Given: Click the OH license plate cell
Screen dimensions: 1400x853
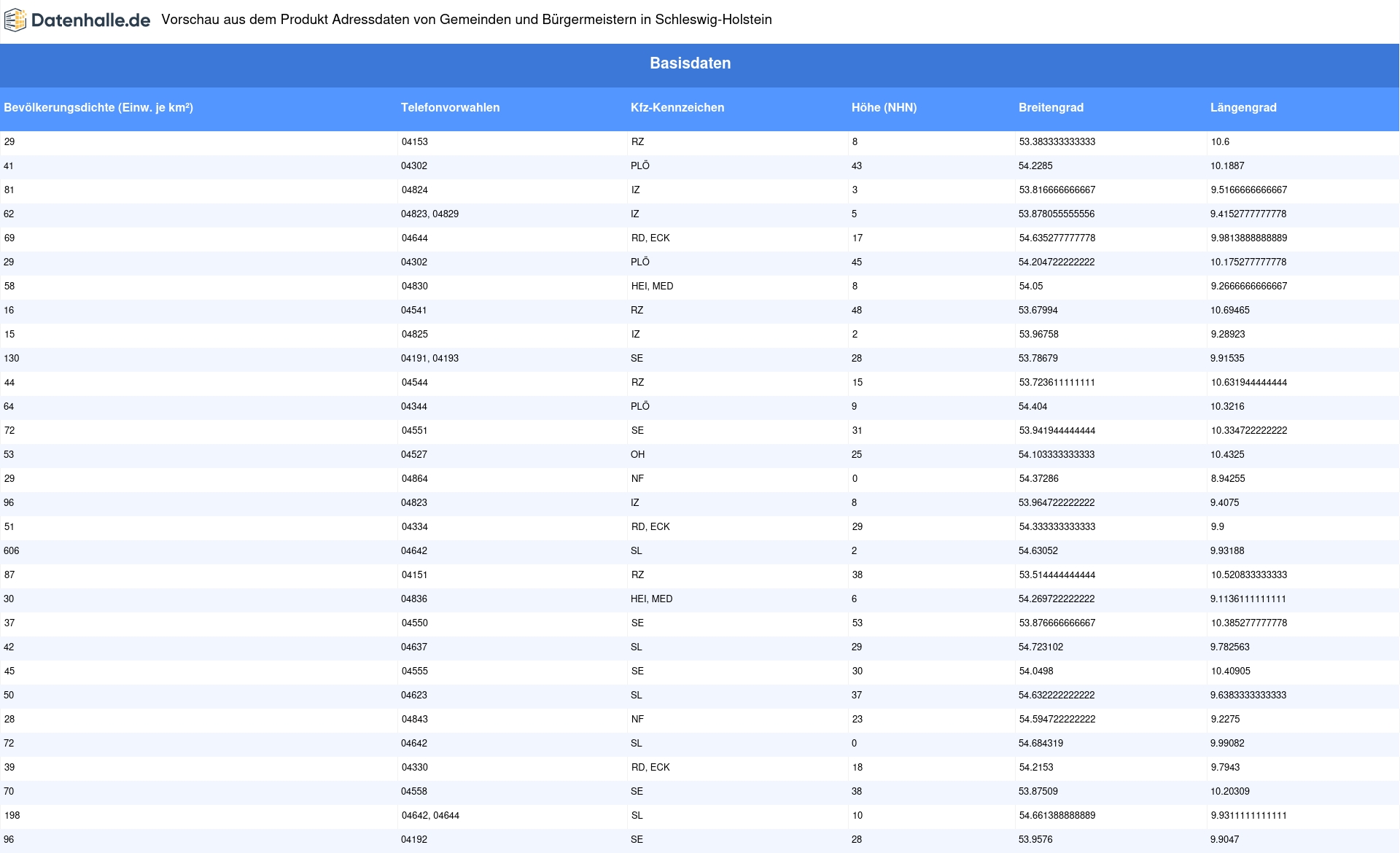Looking at the screenshot, I should click(x=638, y=455).
